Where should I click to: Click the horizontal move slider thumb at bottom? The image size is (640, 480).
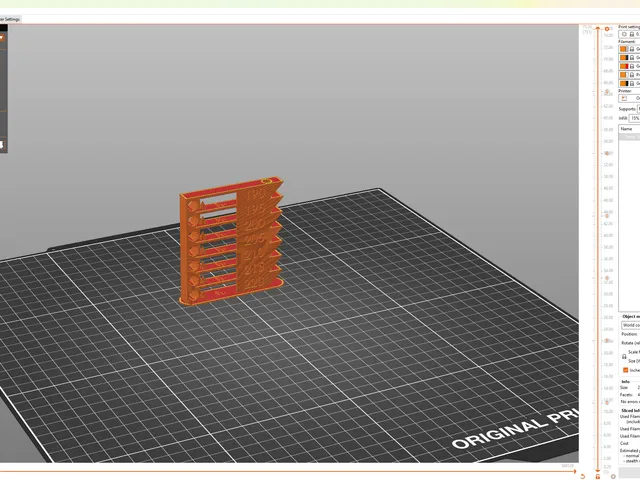pos(575,471)
